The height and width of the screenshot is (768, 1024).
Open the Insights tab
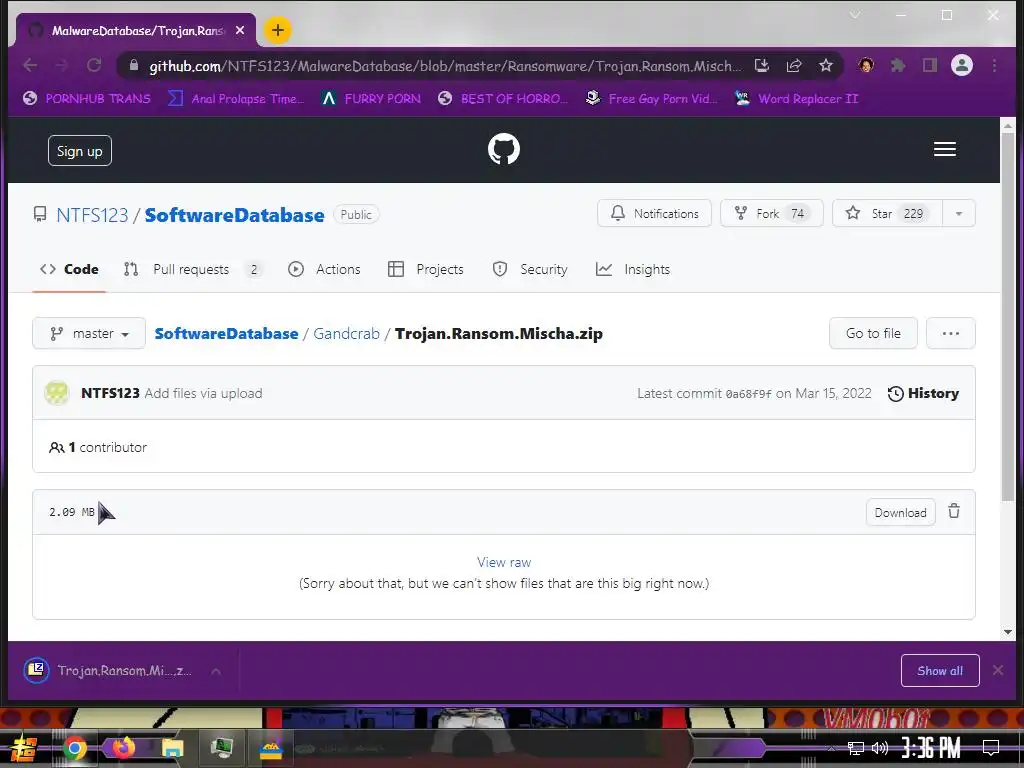(633, 269)
